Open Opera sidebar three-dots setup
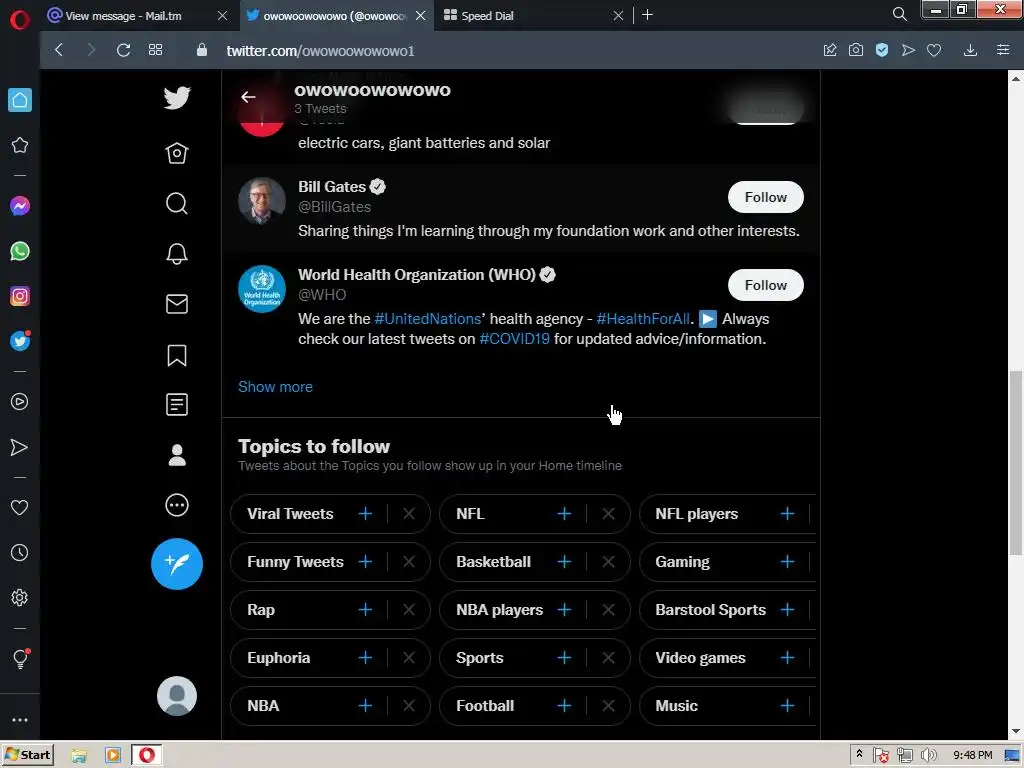 [20, 720]
